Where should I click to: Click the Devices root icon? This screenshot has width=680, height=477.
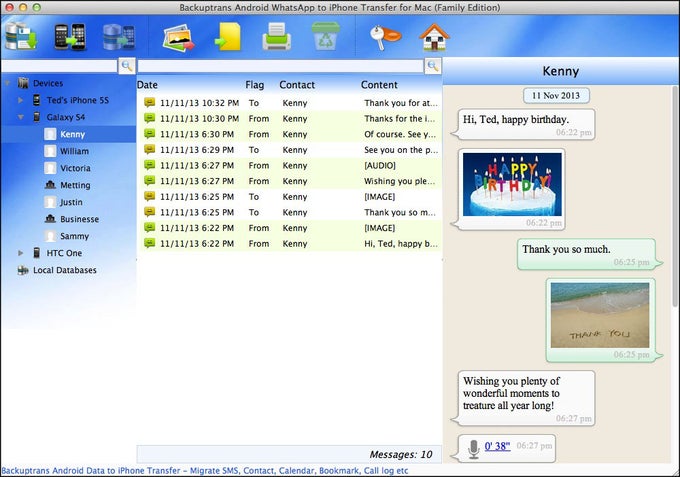(23, 83)
